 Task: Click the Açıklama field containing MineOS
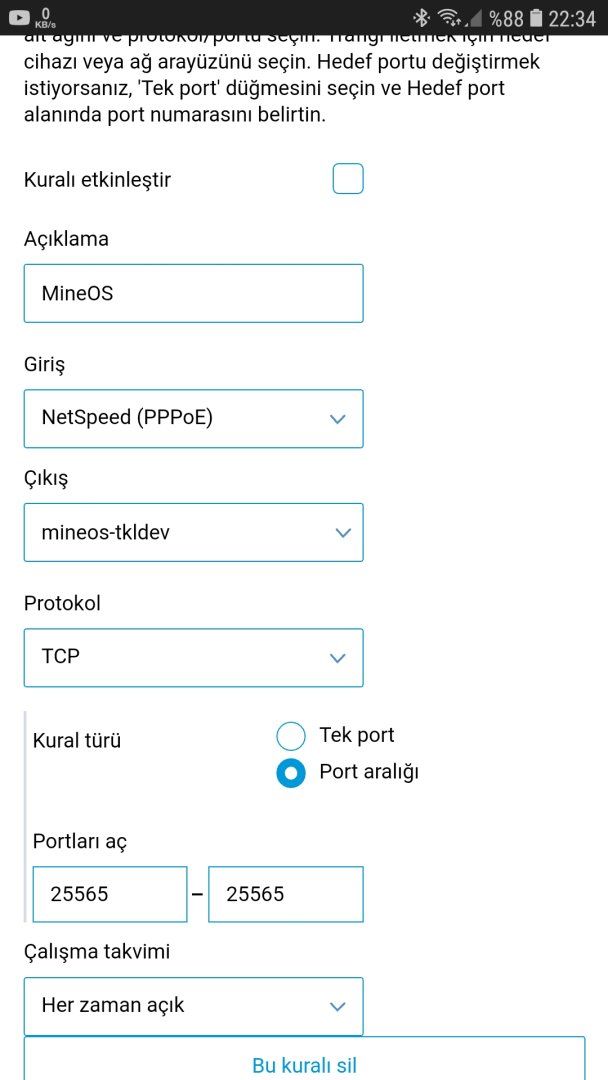point(193,294)
